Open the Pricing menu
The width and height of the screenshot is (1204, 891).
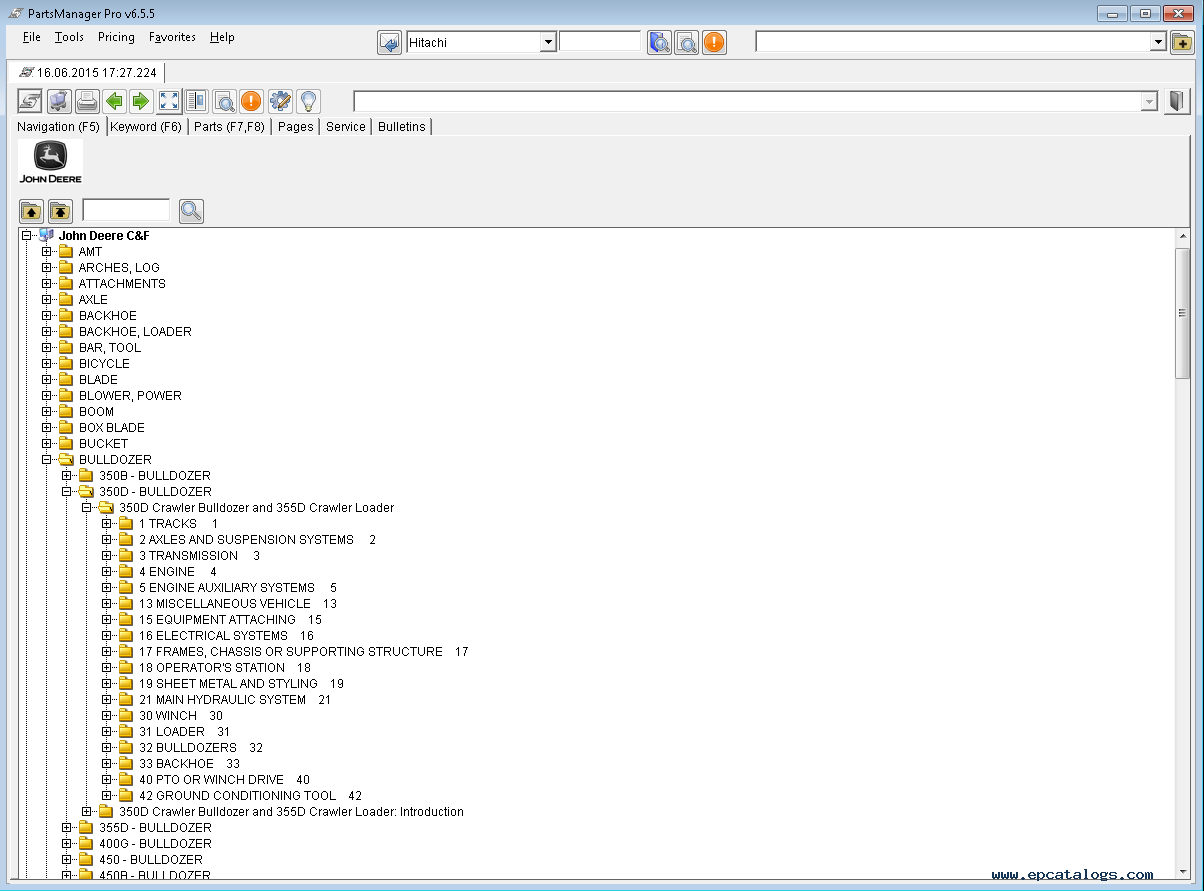[116, 37]
